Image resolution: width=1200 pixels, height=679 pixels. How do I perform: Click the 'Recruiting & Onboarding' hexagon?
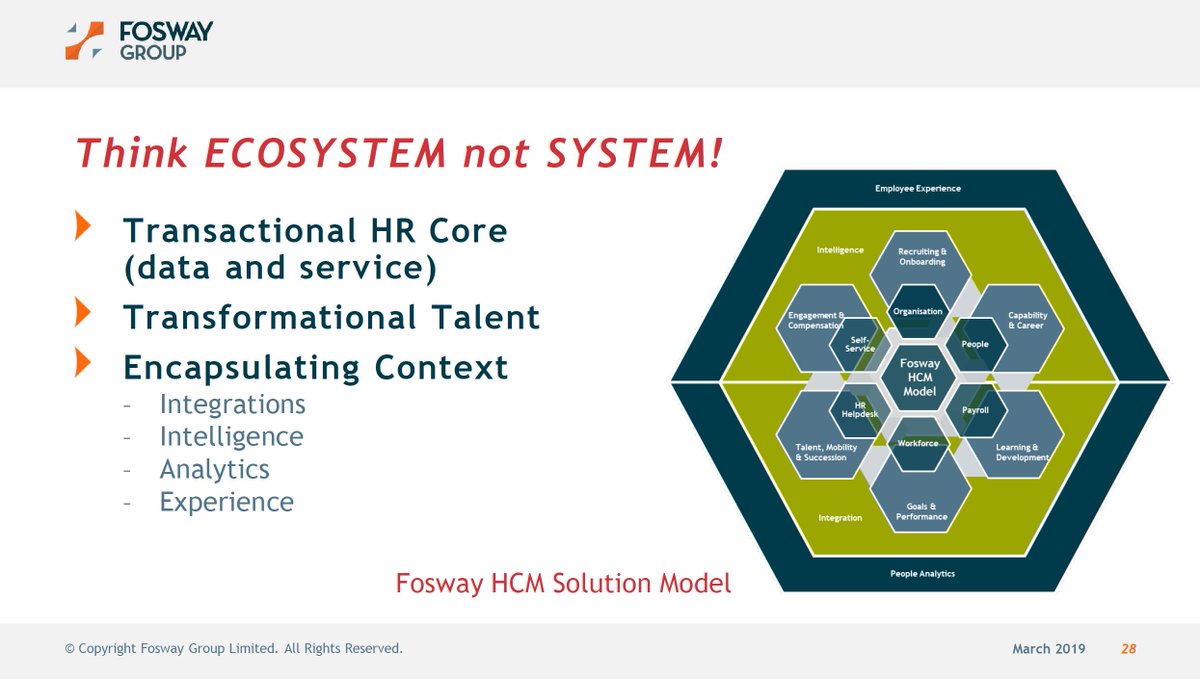tap(922, 258)
